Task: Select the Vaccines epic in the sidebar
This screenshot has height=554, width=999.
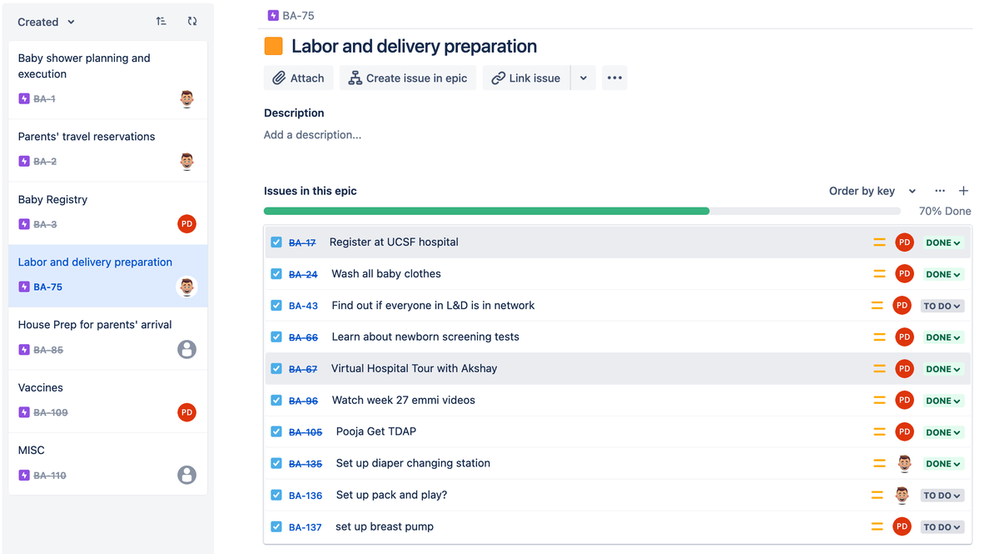Action: point(108,401)
